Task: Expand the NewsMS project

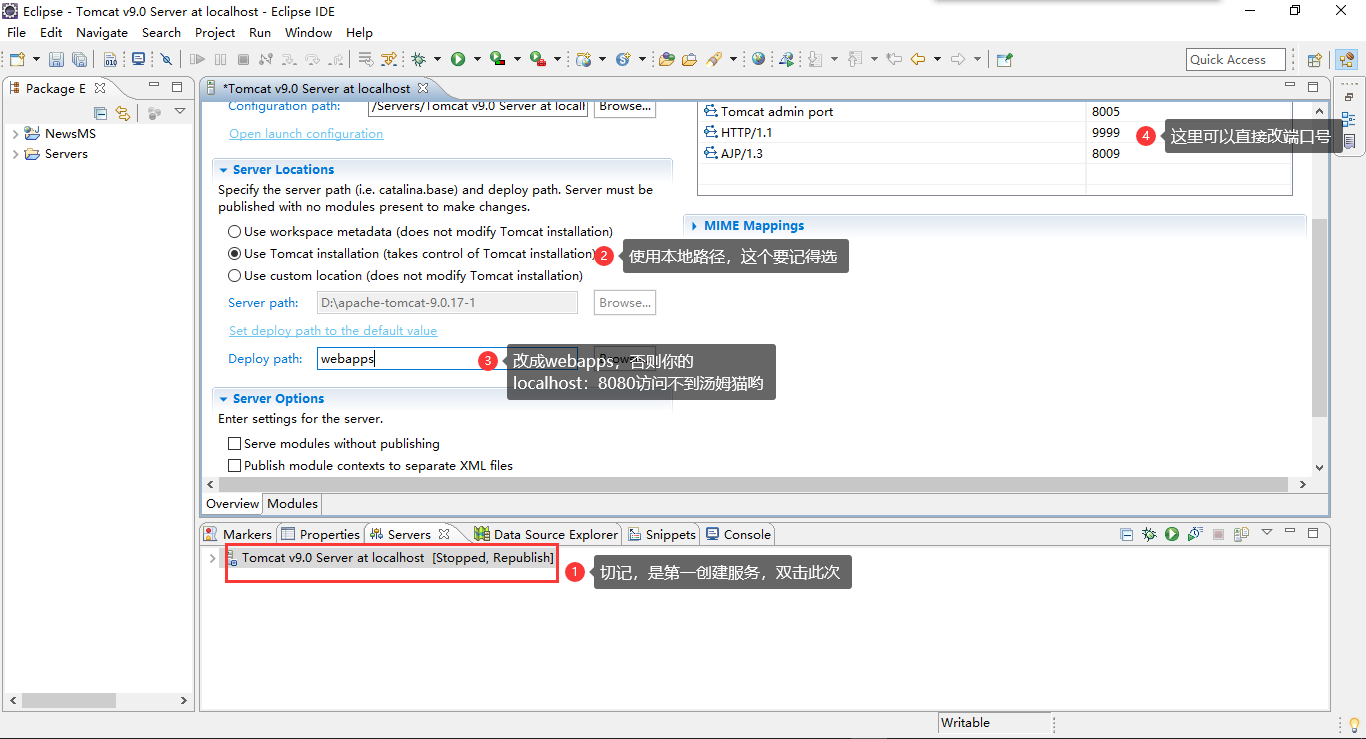Action: pos(15,133)
